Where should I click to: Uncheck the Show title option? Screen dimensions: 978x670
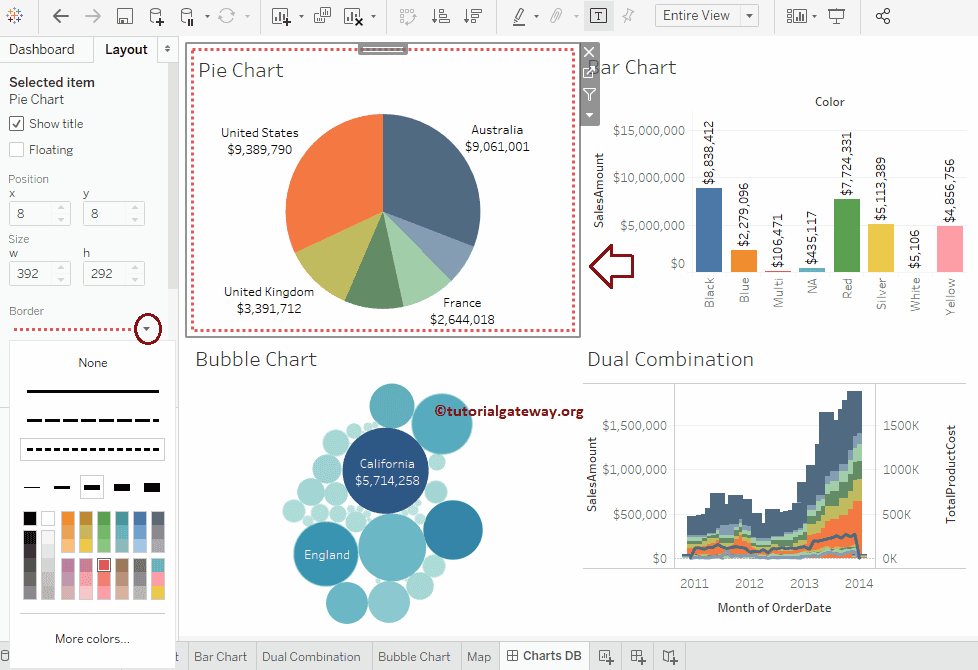[17, 123]
